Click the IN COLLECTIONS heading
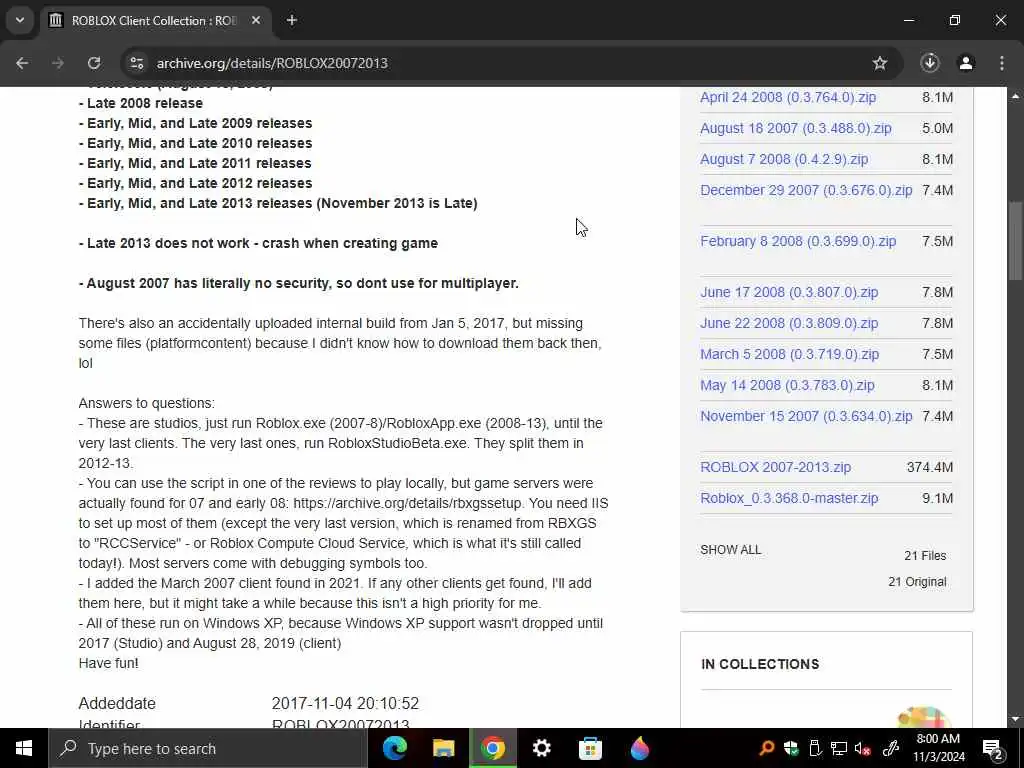 (760, 664)
